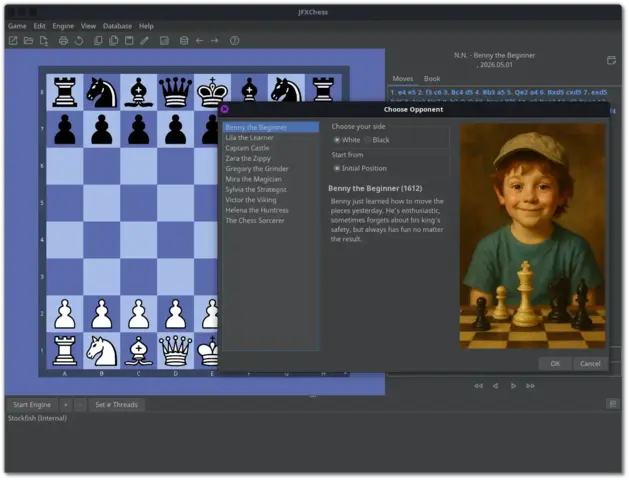The width and height of the screenshot is (629, 480).
Task: Jump to the last move
Action: click(530, 386)
